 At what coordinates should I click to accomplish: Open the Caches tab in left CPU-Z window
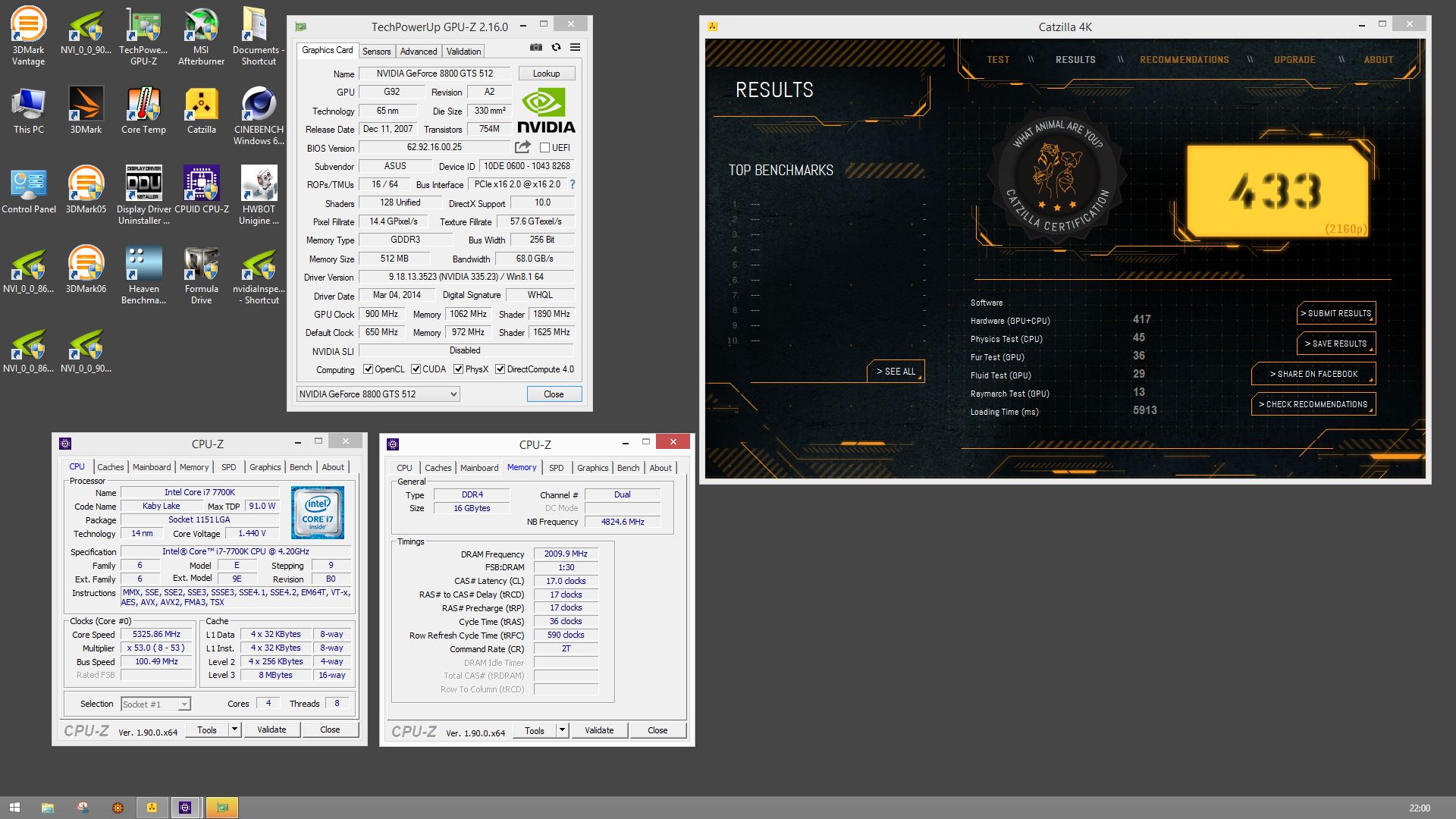point(111,467)
